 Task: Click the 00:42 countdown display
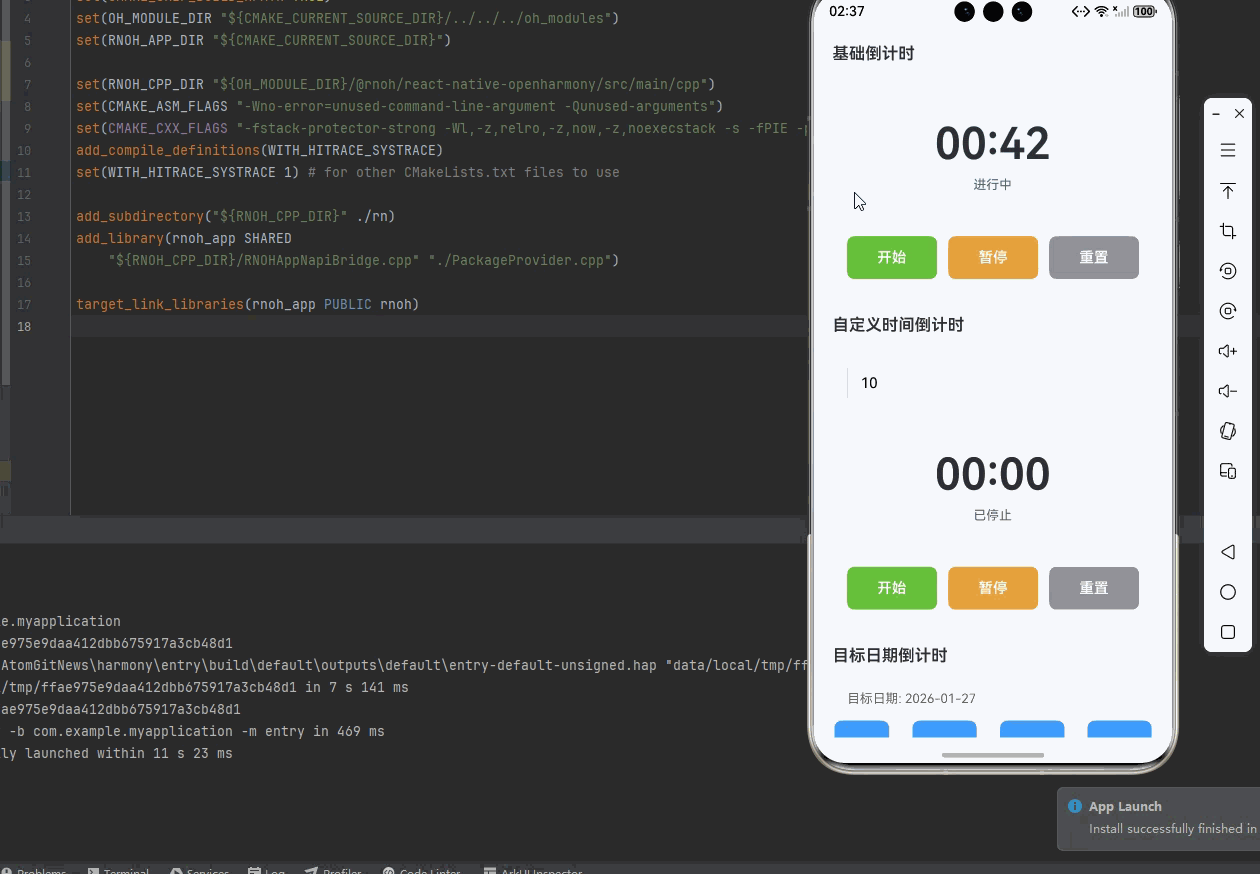[x=992, y=143]
